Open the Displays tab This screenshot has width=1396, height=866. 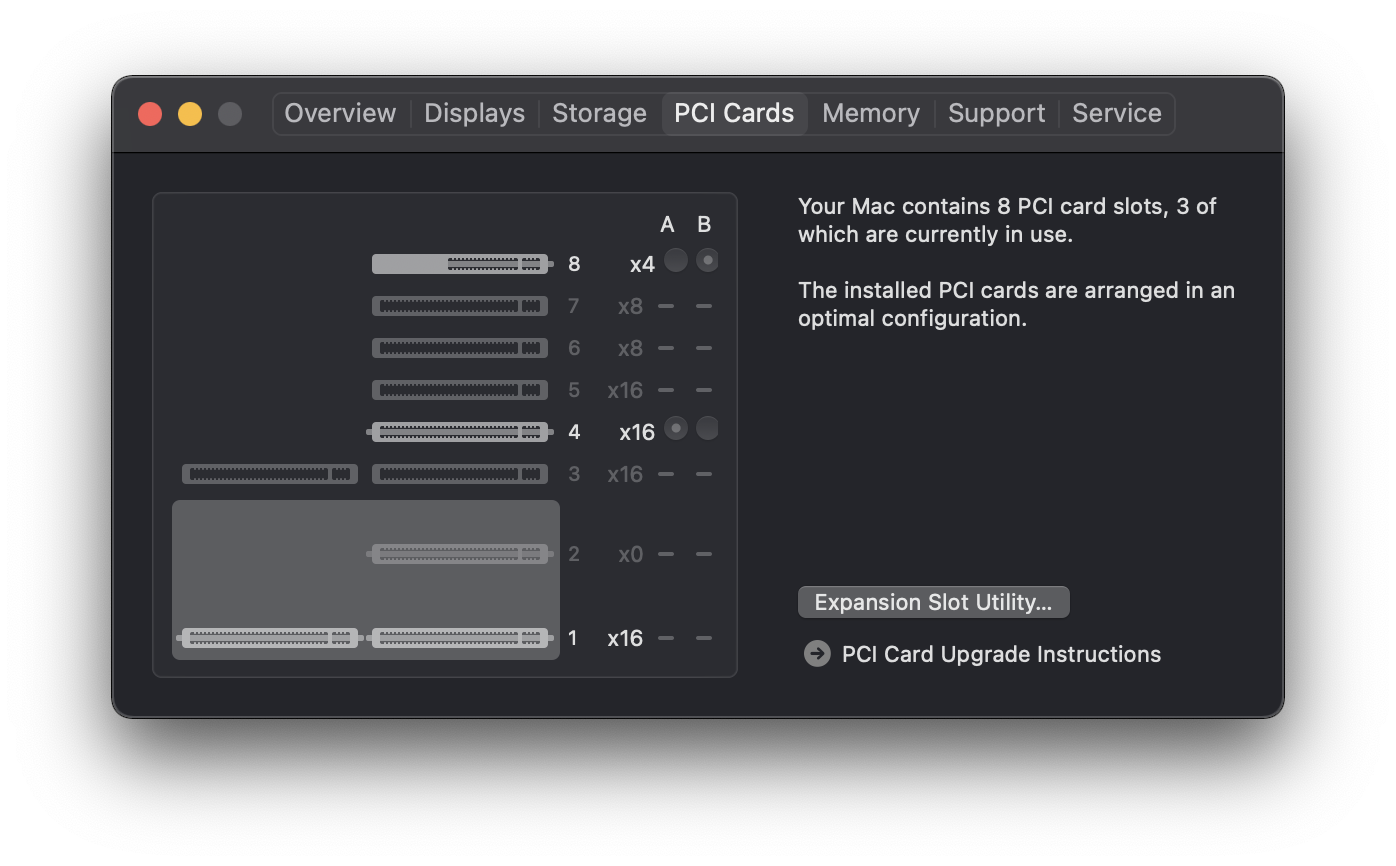click(x=474, y=113)
